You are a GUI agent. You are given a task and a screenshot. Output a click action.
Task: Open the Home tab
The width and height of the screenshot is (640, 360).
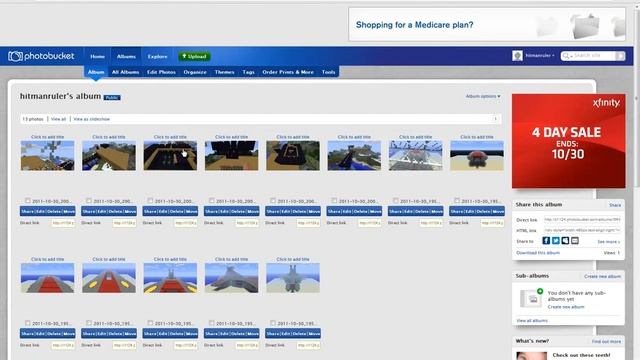click(98, 56)
